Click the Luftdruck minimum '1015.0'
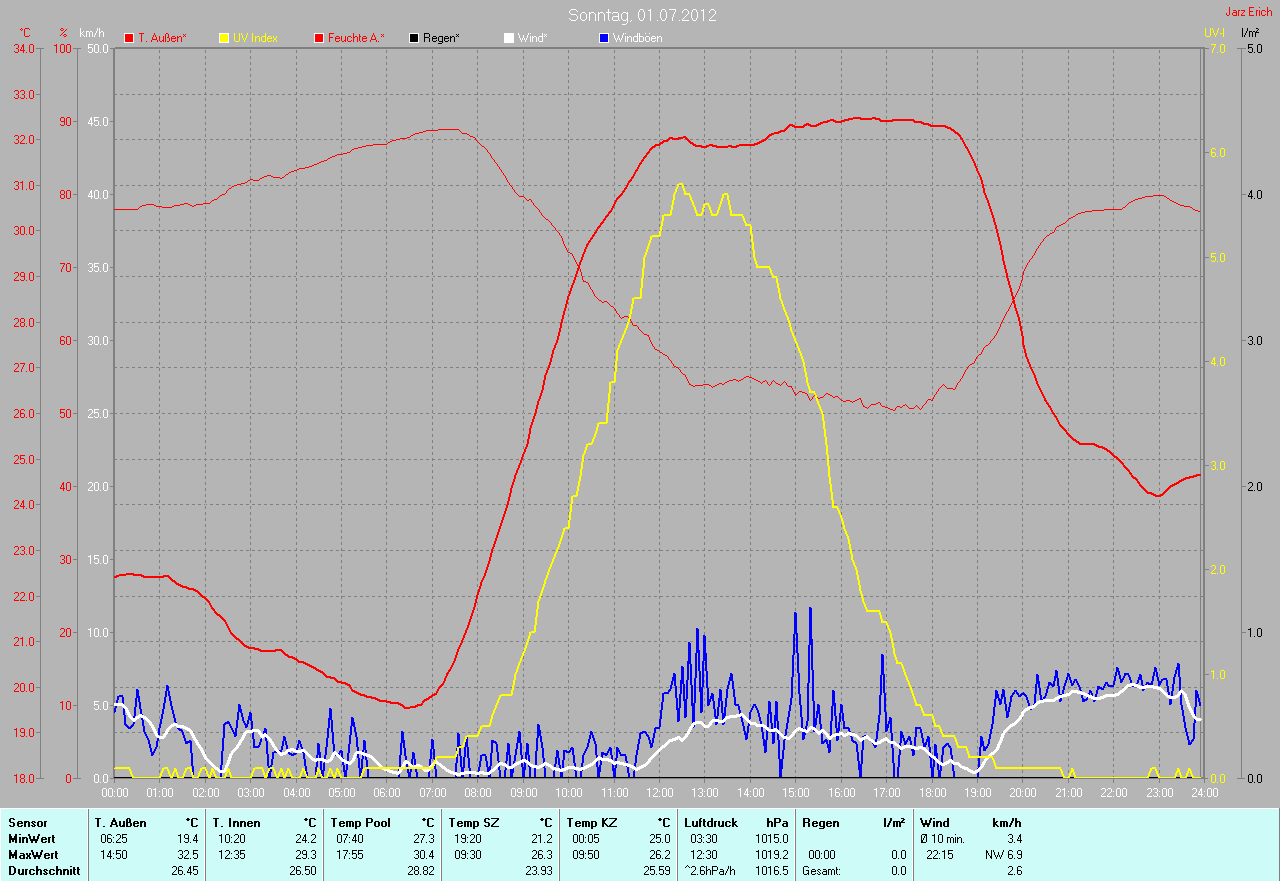Image resolution: width=1280 pixels, height=881 pixels. coord(771,839)
